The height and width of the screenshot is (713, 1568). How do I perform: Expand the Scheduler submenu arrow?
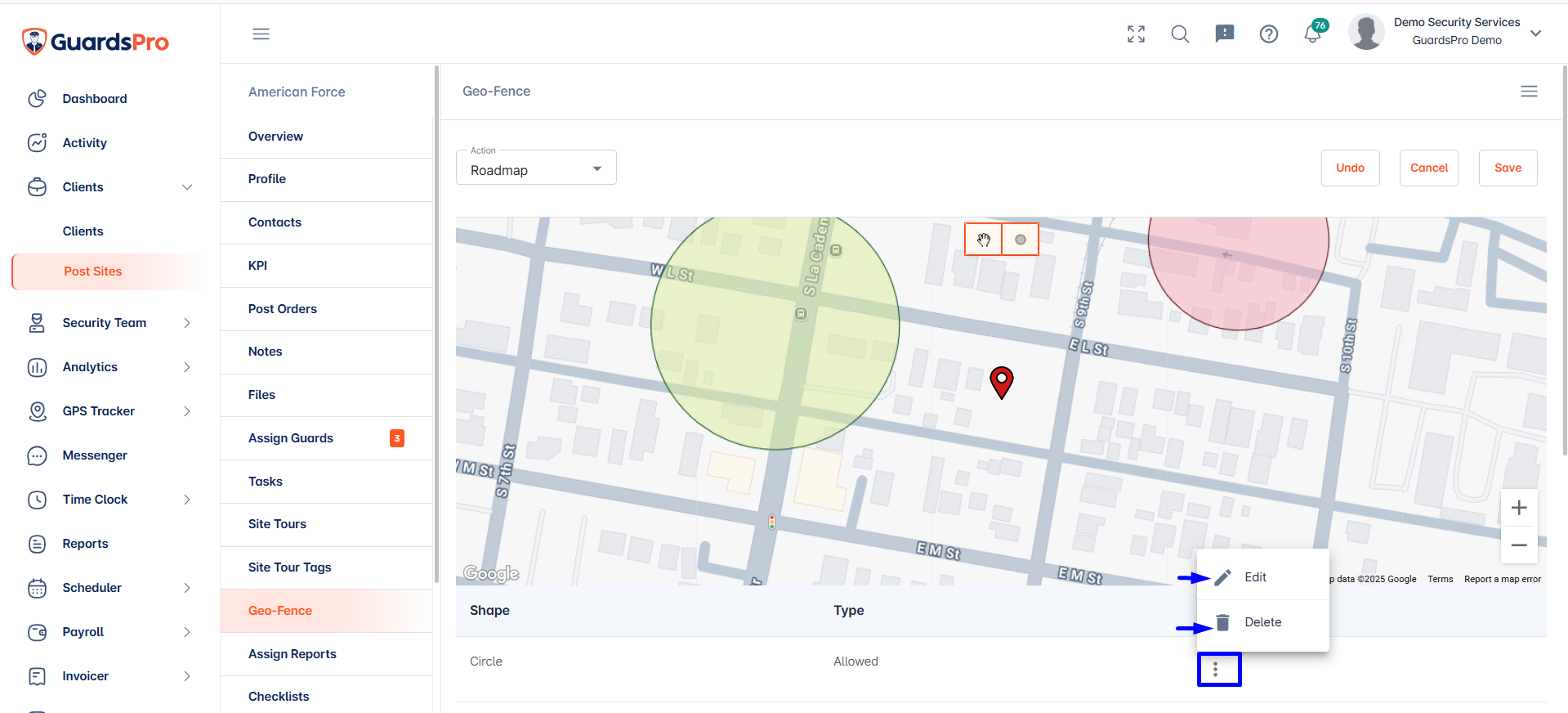[x=187, y=588]
